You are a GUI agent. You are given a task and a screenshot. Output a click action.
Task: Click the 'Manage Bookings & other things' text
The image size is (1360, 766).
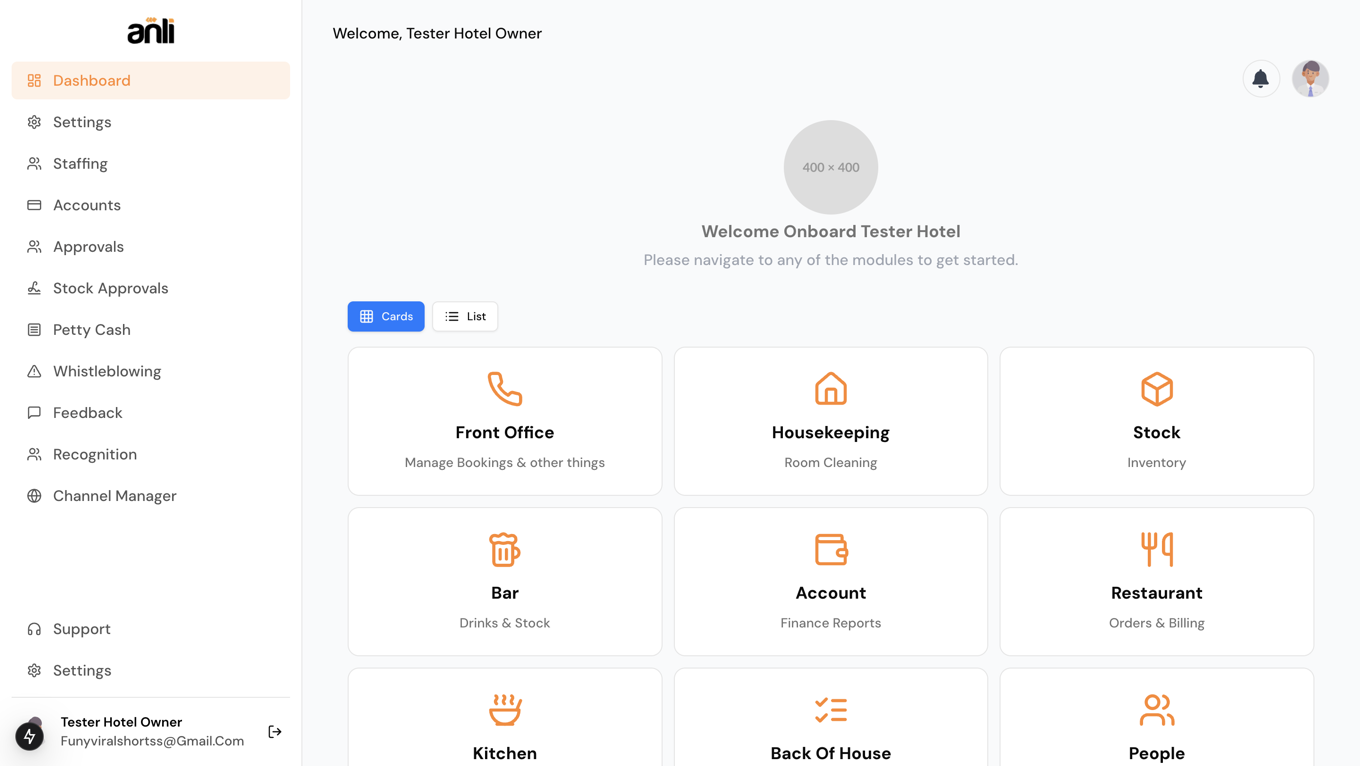pos(505,463)
